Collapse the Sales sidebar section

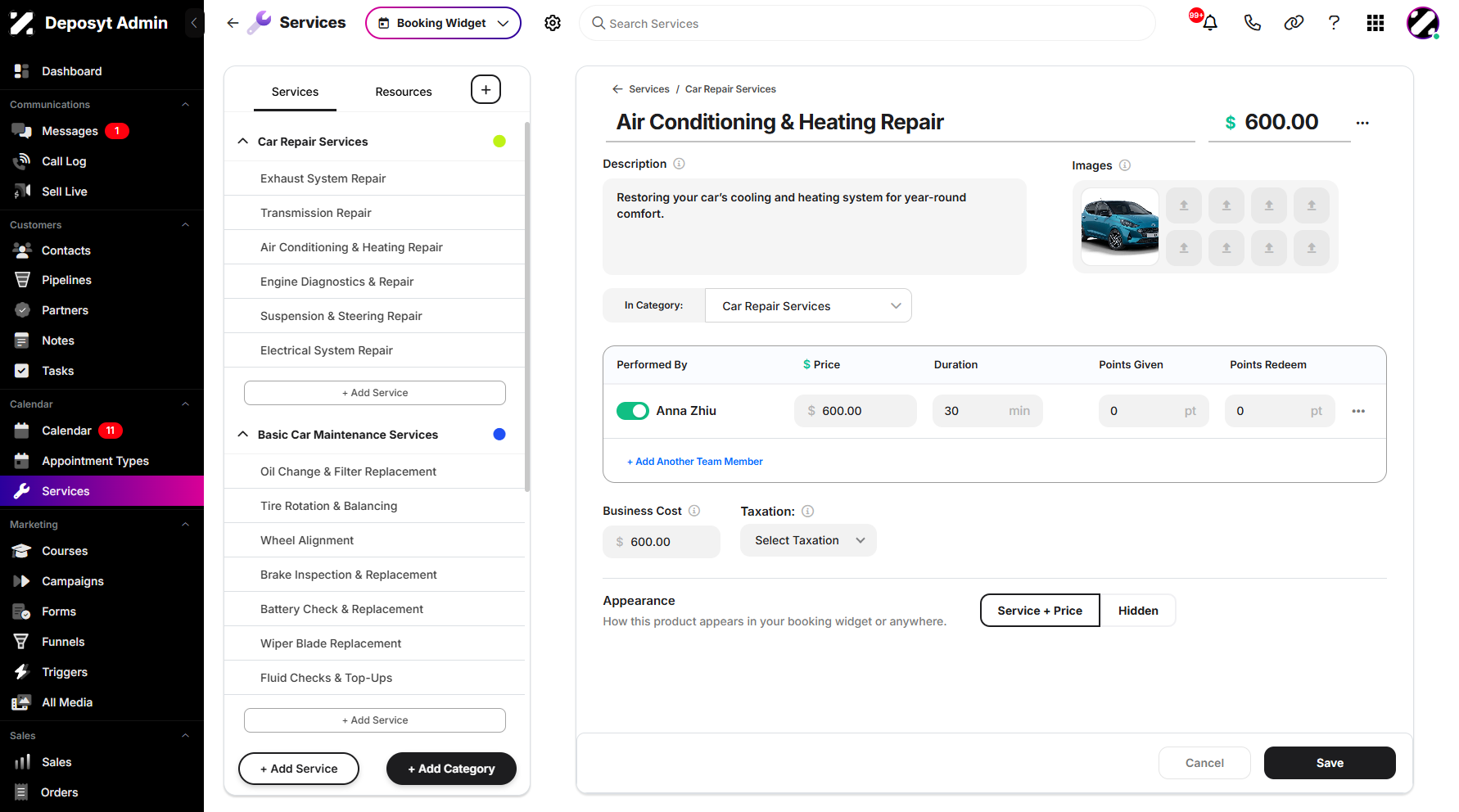tap(185, 735)
